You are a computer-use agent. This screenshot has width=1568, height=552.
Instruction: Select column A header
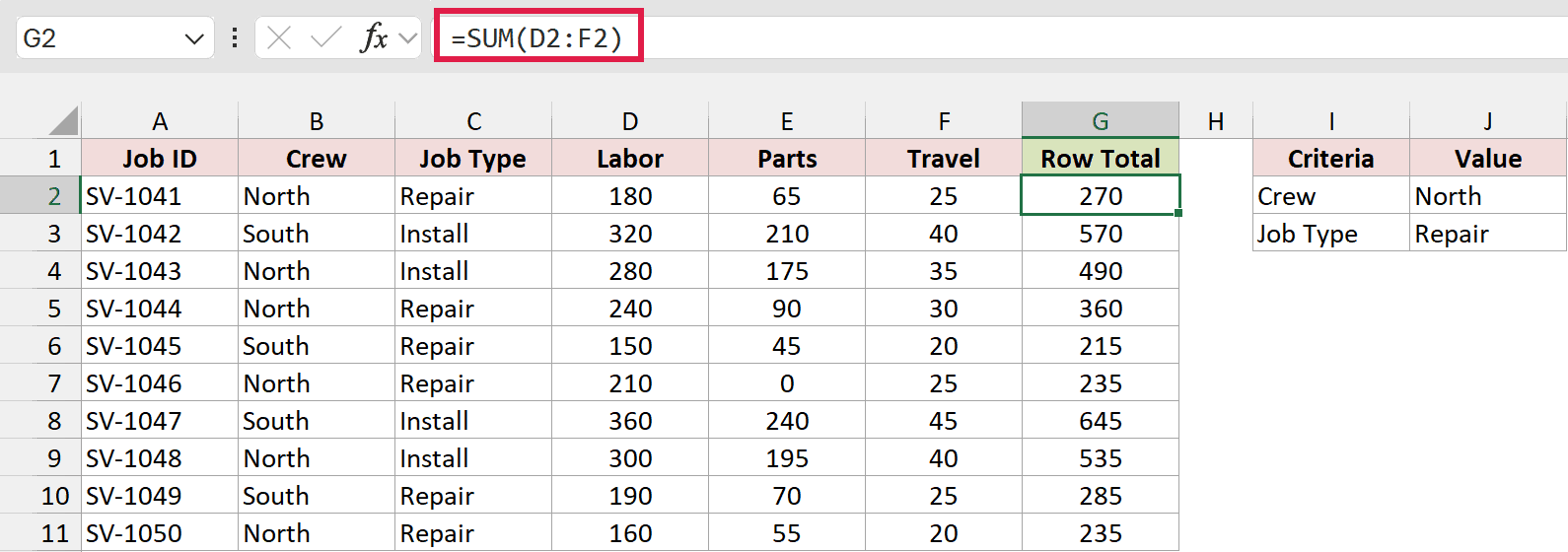click(160, 120)
